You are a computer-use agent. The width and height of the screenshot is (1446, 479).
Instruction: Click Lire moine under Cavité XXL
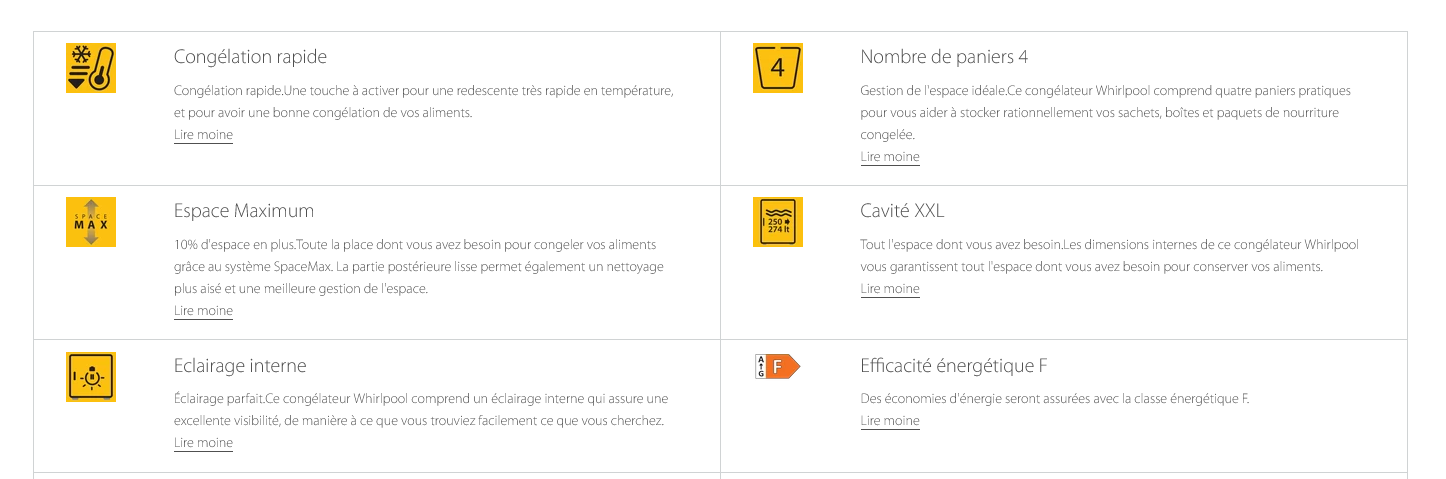click(890, 289)
